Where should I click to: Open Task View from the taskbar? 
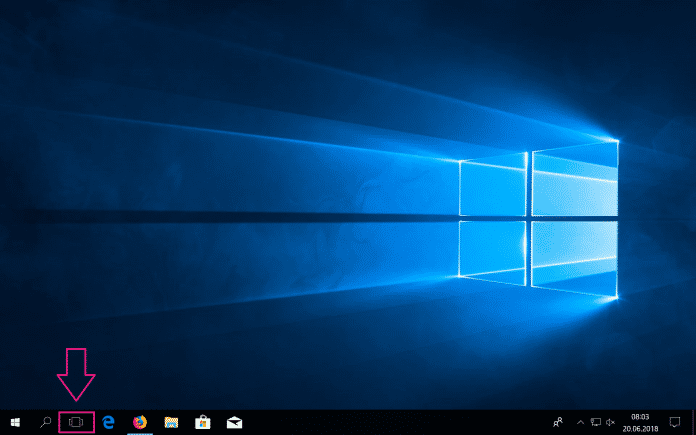tap(76, 422)
